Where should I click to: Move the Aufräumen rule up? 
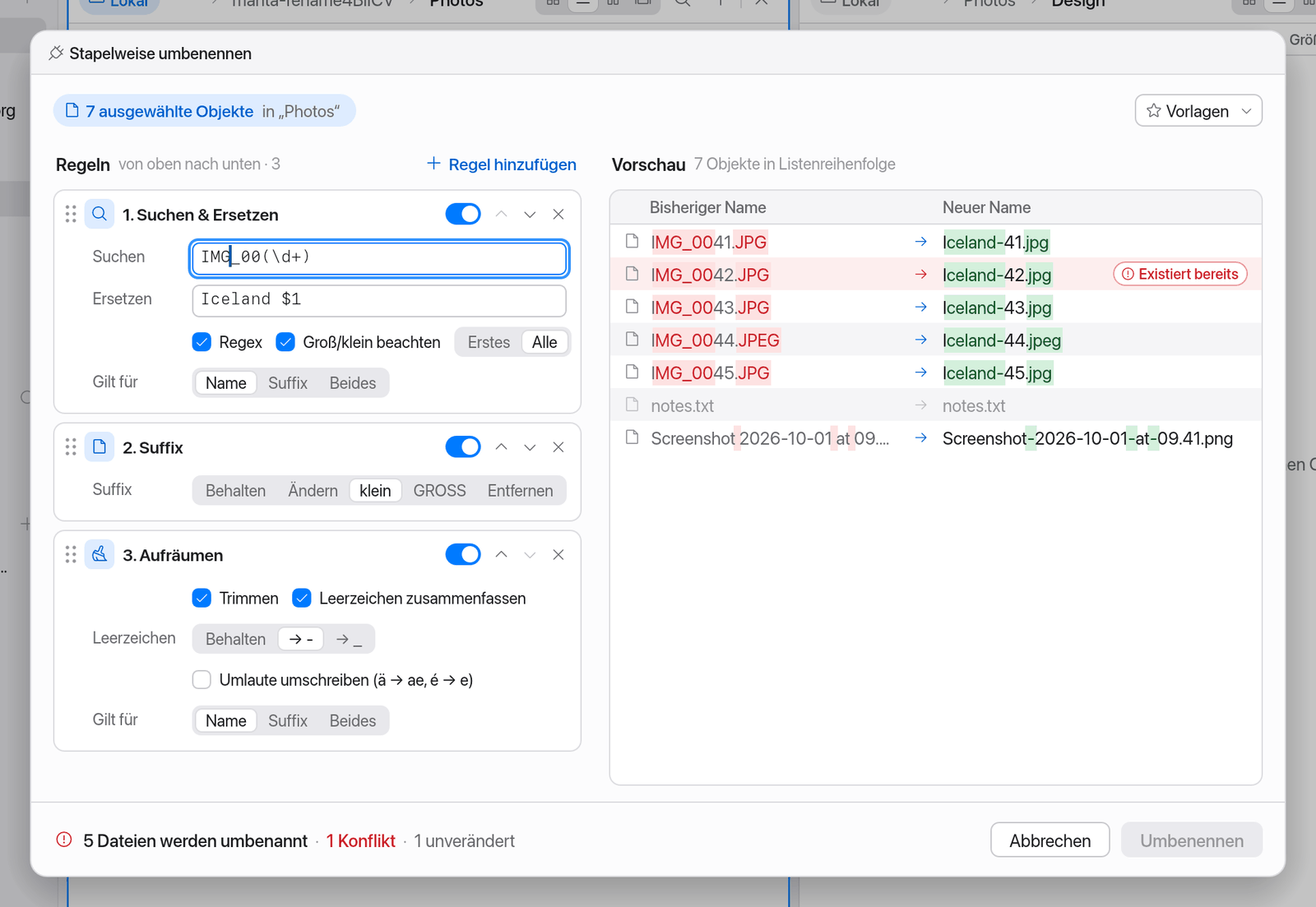coord(501,555)
